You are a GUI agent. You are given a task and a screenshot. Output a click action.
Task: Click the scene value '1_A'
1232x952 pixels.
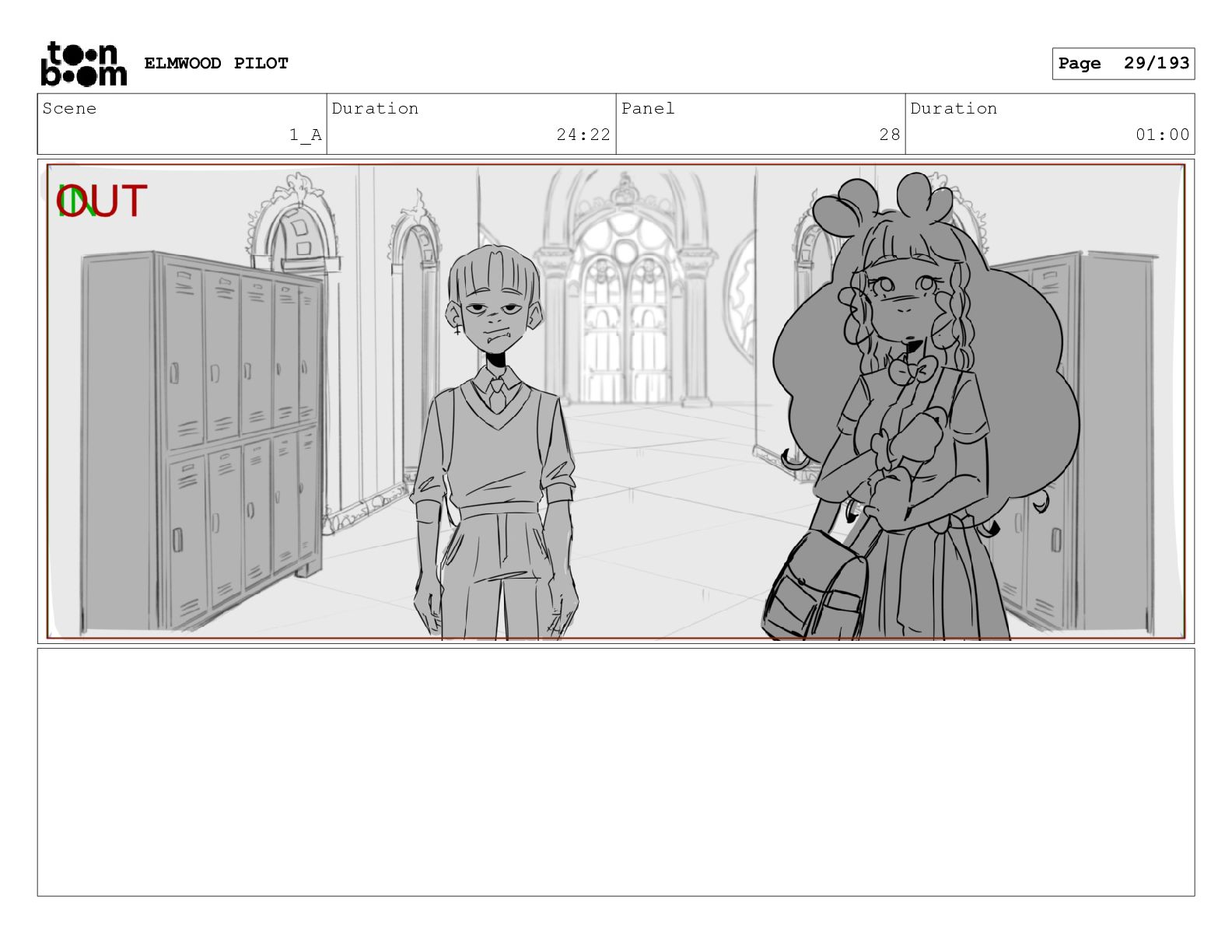coord(306,135)
